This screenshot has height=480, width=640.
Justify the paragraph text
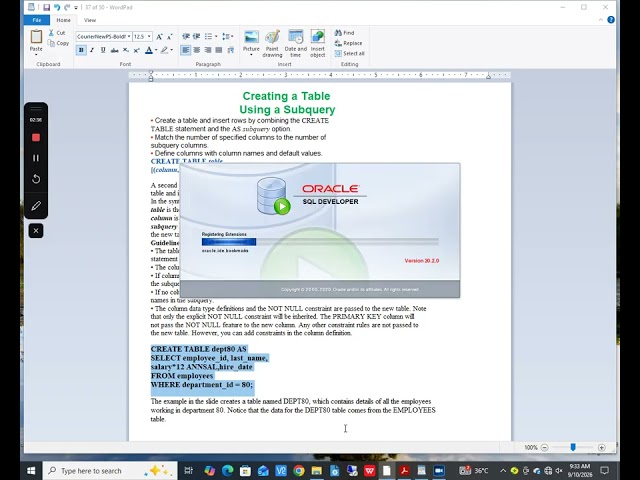pos(219,50)
